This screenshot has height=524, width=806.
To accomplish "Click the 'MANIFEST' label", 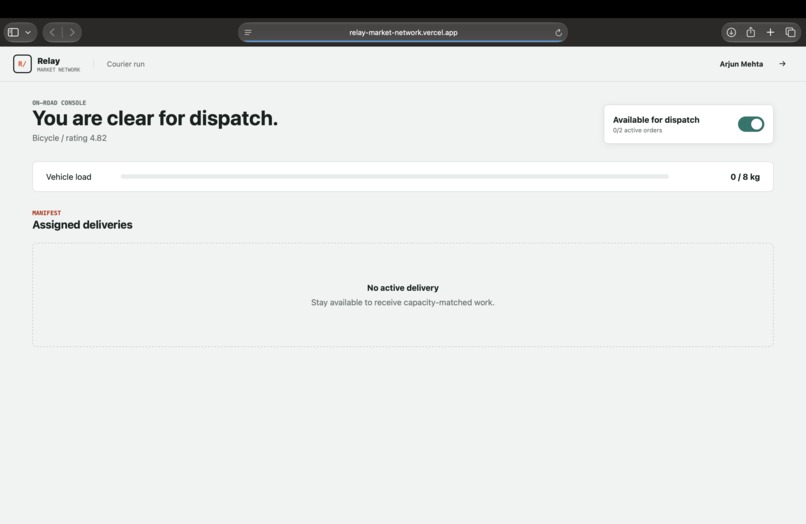I will tap(46, 213).
